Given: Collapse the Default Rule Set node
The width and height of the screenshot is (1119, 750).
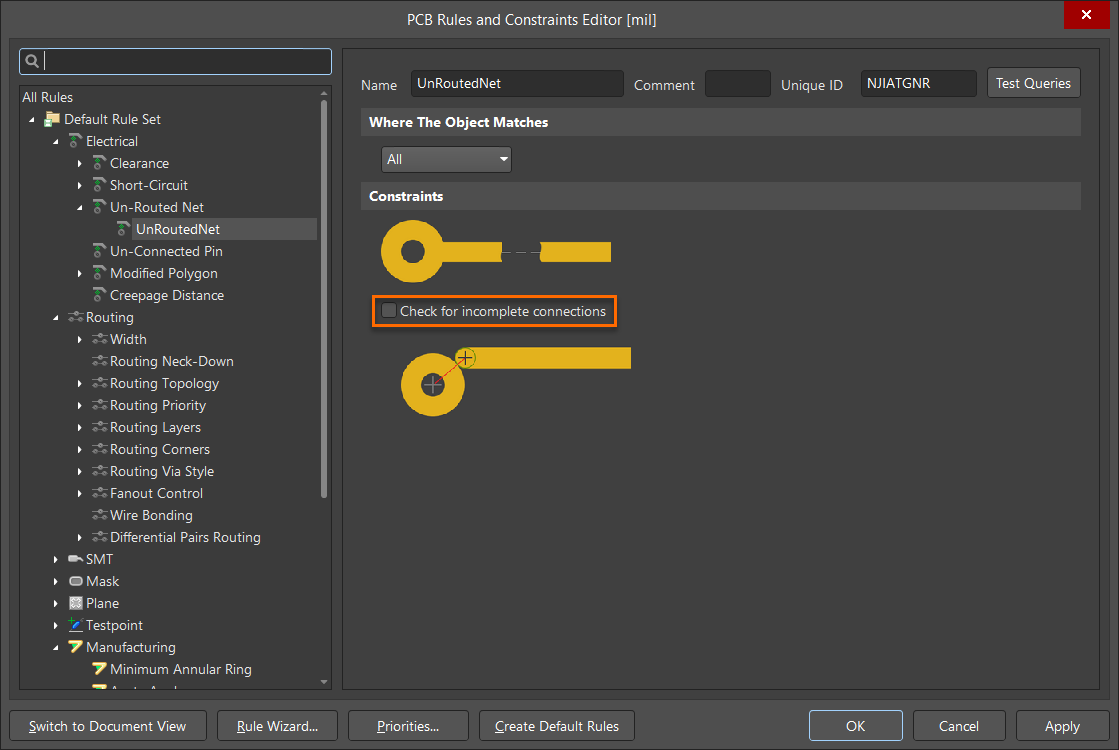Looking at the screenshot, I should [x=31, y=120].
